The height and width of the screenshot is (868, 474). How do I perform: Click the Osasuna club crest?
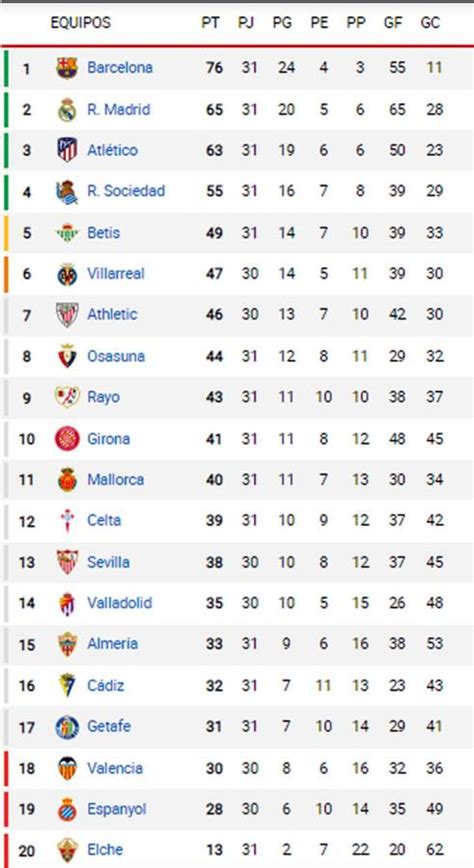pos(67,356)
